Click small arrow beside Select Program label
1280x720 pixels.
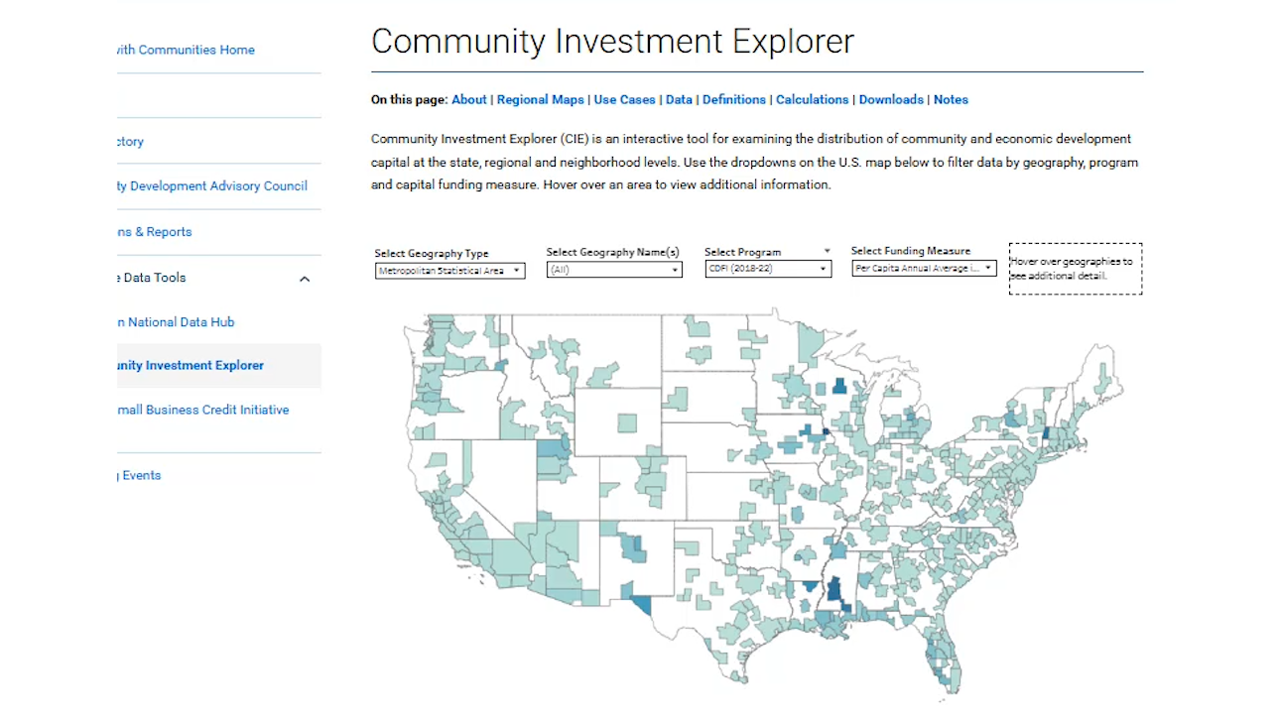click(827, 251)
